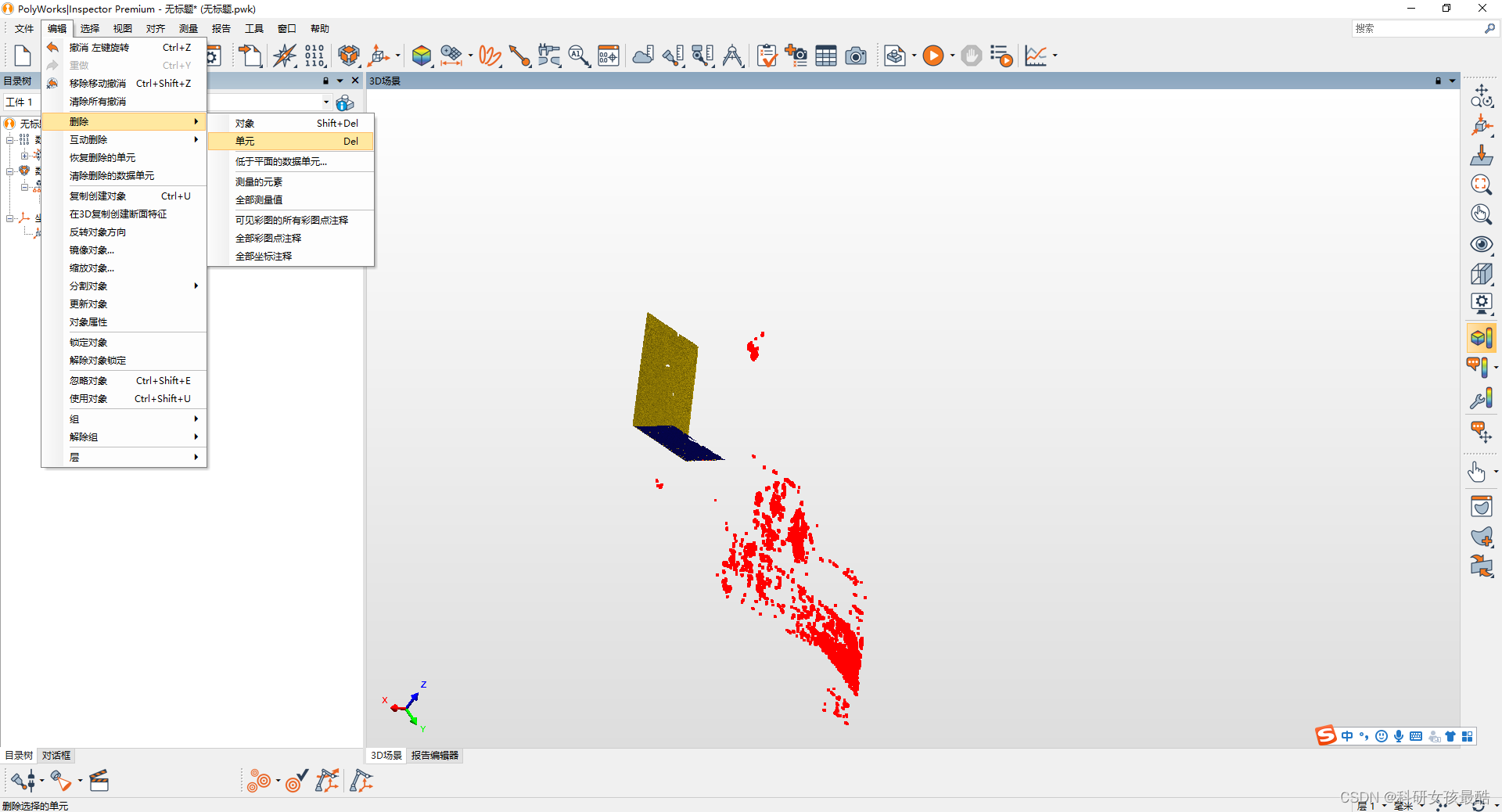Switch to the 对话框 tab
The image size is (1502, 812).
coord(56,756)
